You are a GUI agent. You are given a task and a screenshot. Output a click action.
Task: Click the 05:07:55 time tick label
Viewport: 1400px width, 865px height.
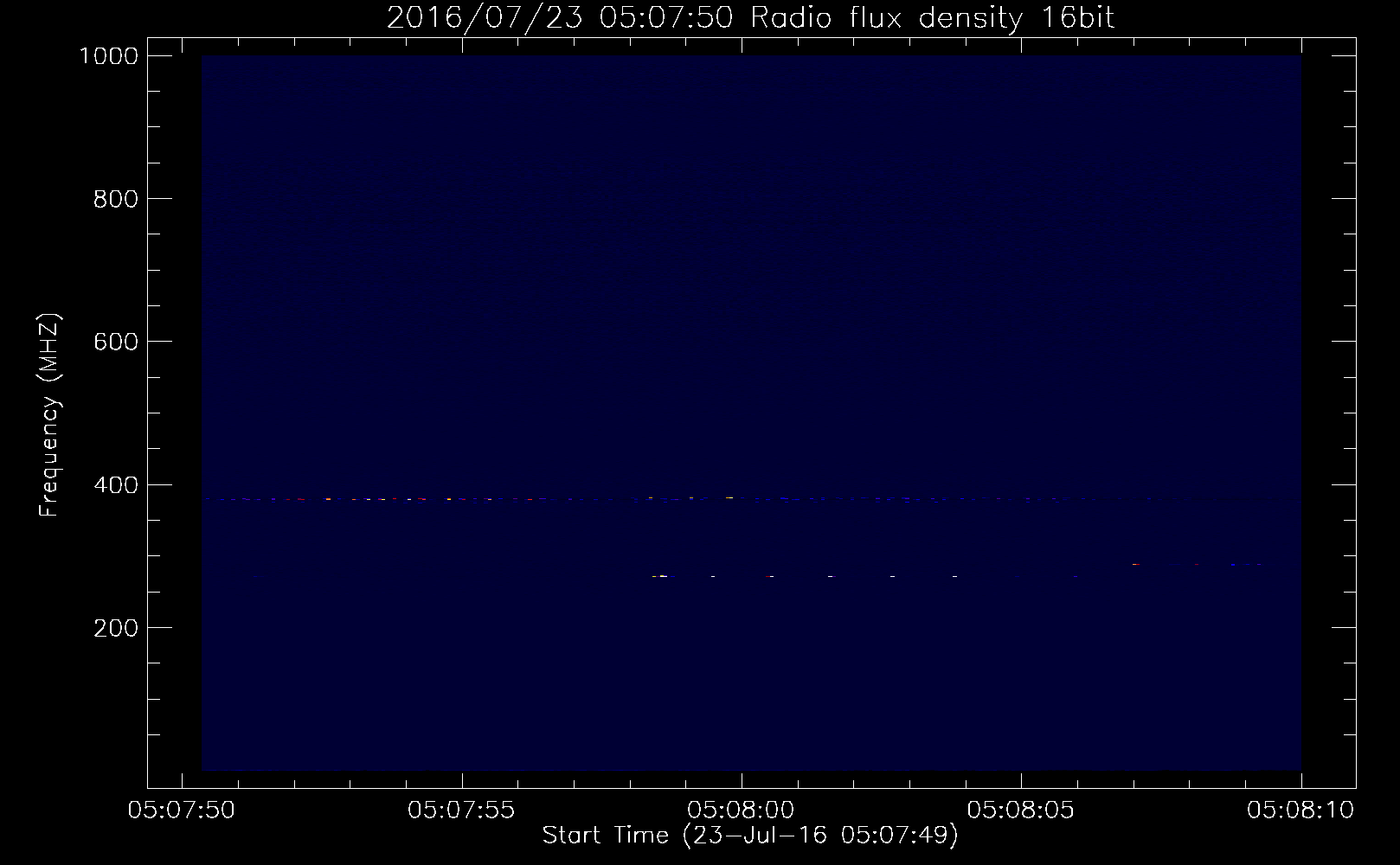pos(462,811)
